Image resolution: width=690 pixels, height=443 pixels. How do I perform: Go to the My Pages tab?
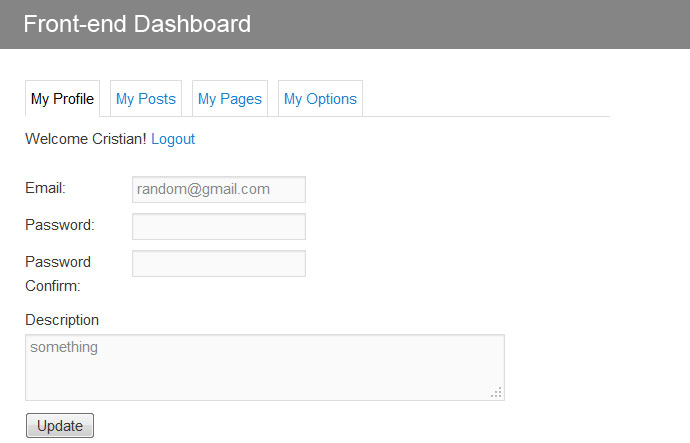(x=230, y=99)
